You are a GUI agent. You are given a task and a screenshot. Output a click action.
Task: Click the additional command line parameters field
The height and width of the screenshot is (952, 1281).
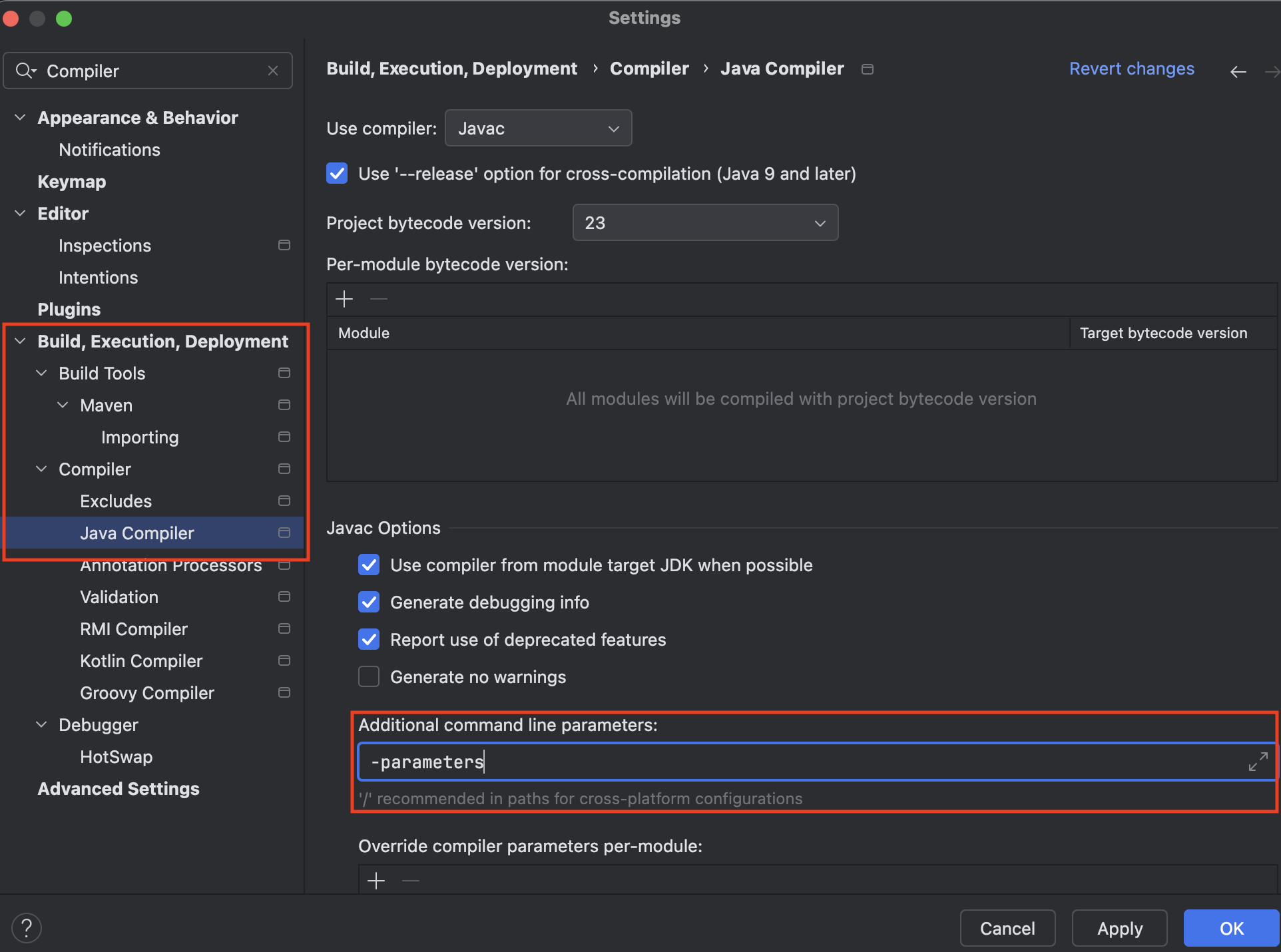click(799, 762)
